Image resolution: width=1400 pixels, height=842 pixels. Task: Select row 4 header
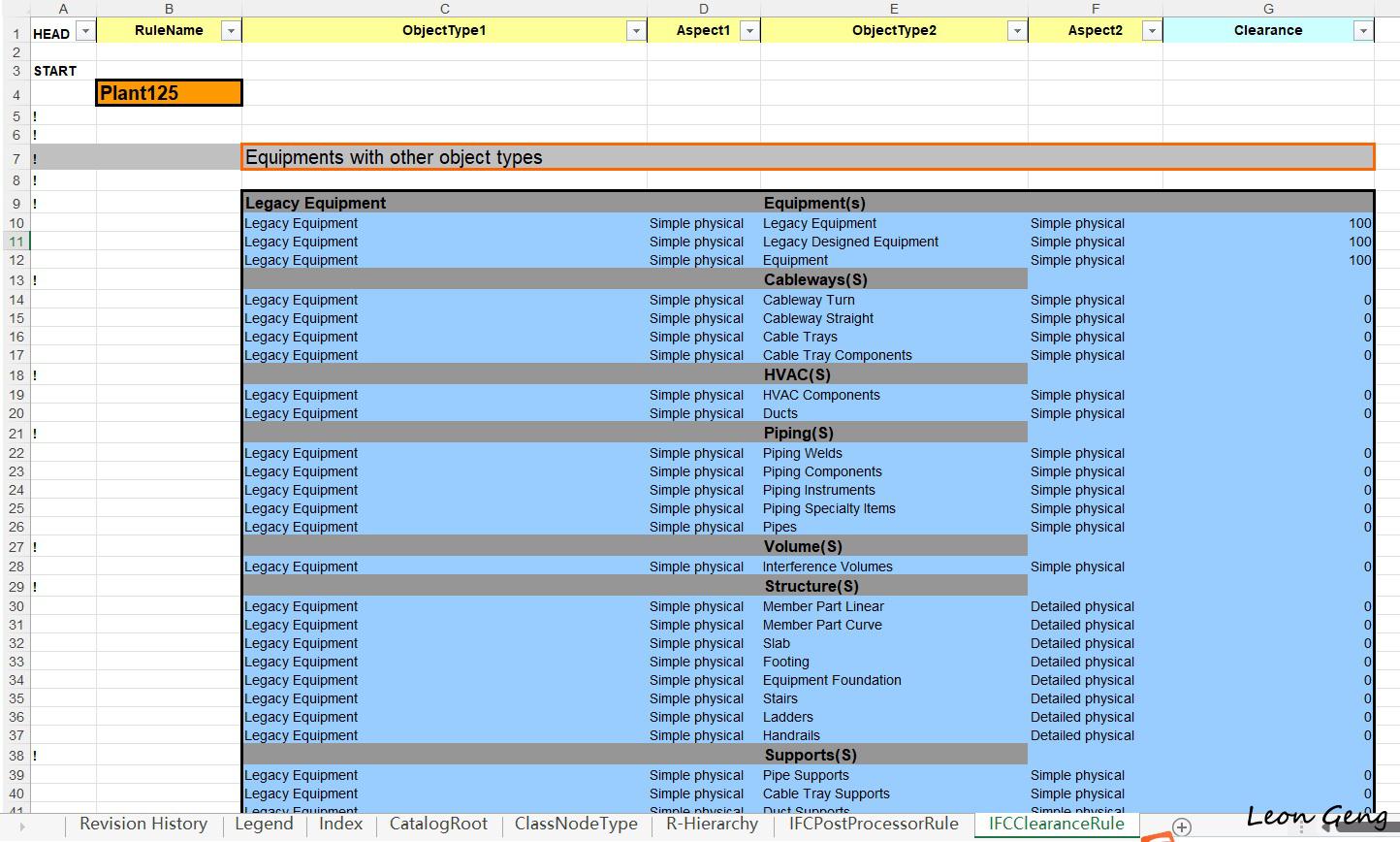coord(16,94)
